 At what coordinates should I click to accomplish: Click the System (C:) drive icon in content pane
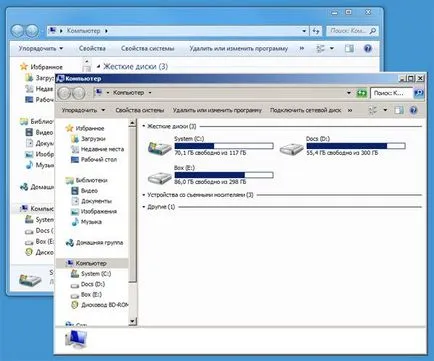(159, 148)
